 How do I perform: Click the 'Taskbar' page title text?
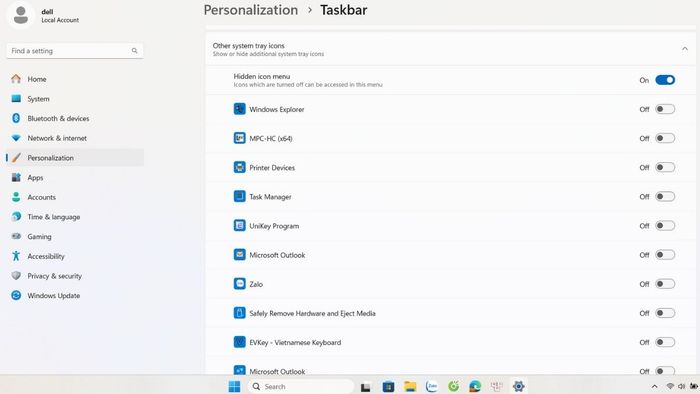pyautogui.click(x=343, y=10)
